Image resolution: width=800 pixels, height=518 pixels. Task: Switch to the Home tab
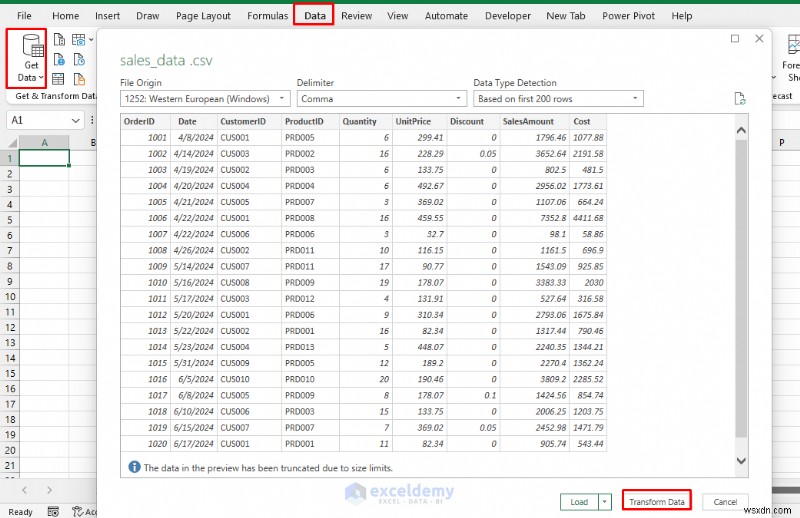click(x=65, y=16)
